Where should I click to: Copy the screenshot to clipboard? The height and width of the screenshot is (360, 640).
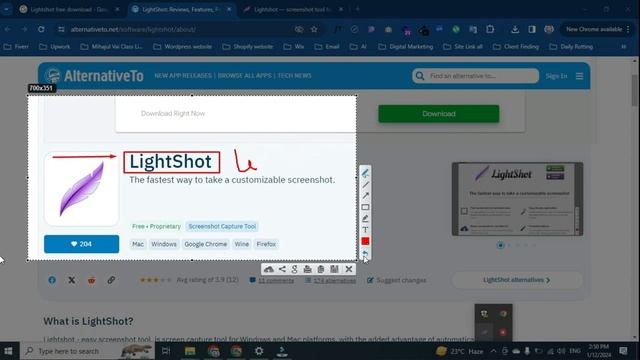(321, 269)
